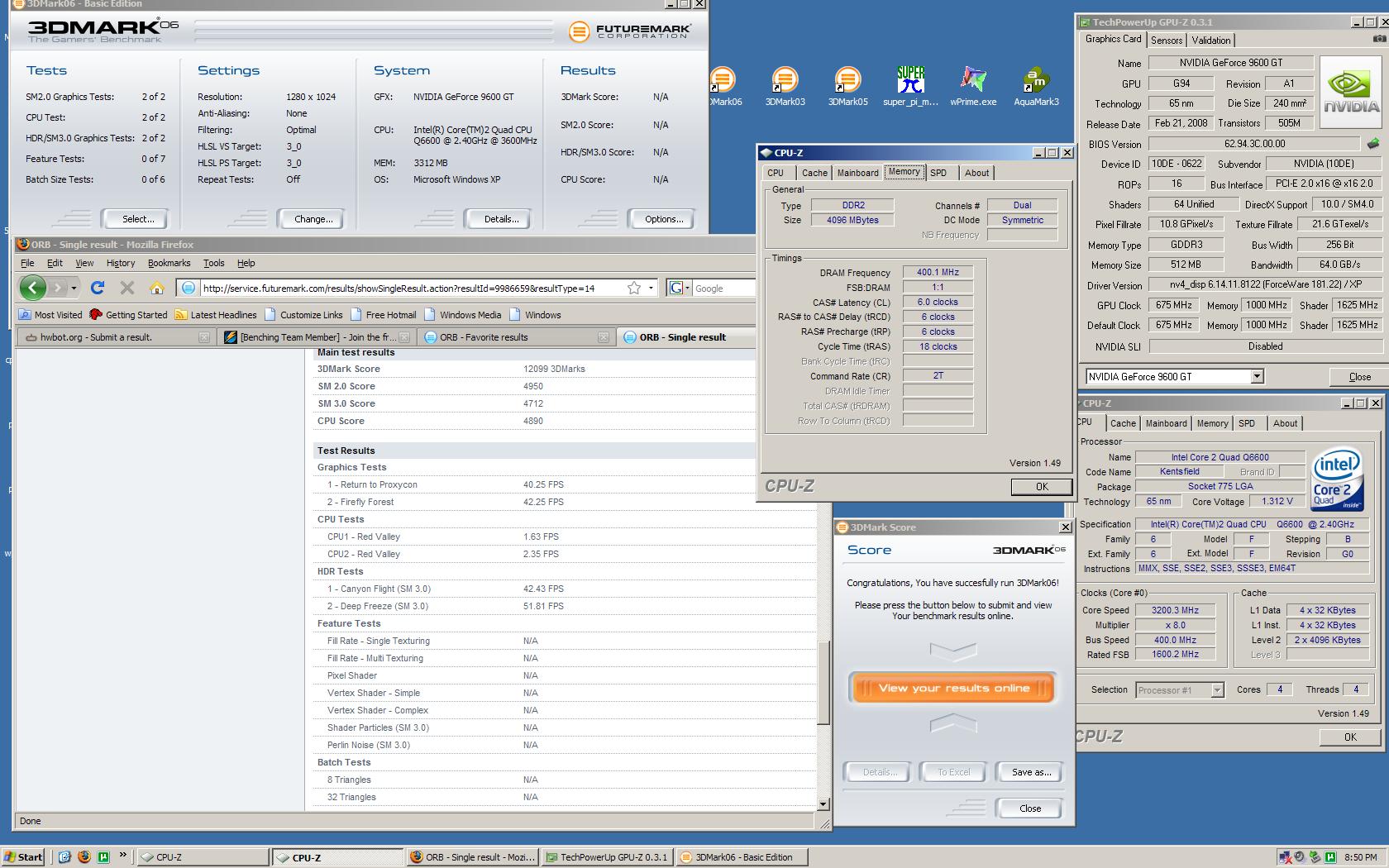
Task: Switch to hwbot.org Submit a result tab
Action: (x=115, y=337)
